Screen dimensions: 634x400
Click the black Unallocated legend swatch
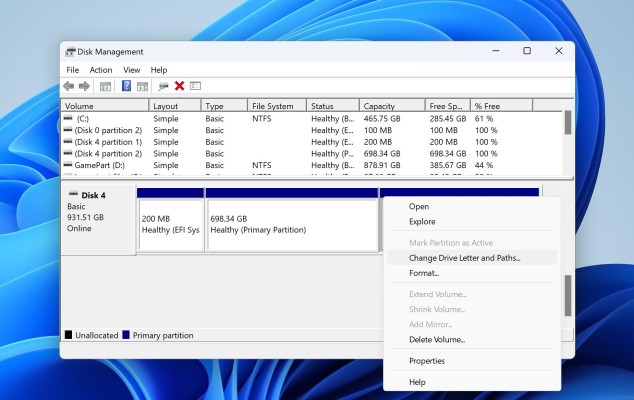tap(68, 335)
